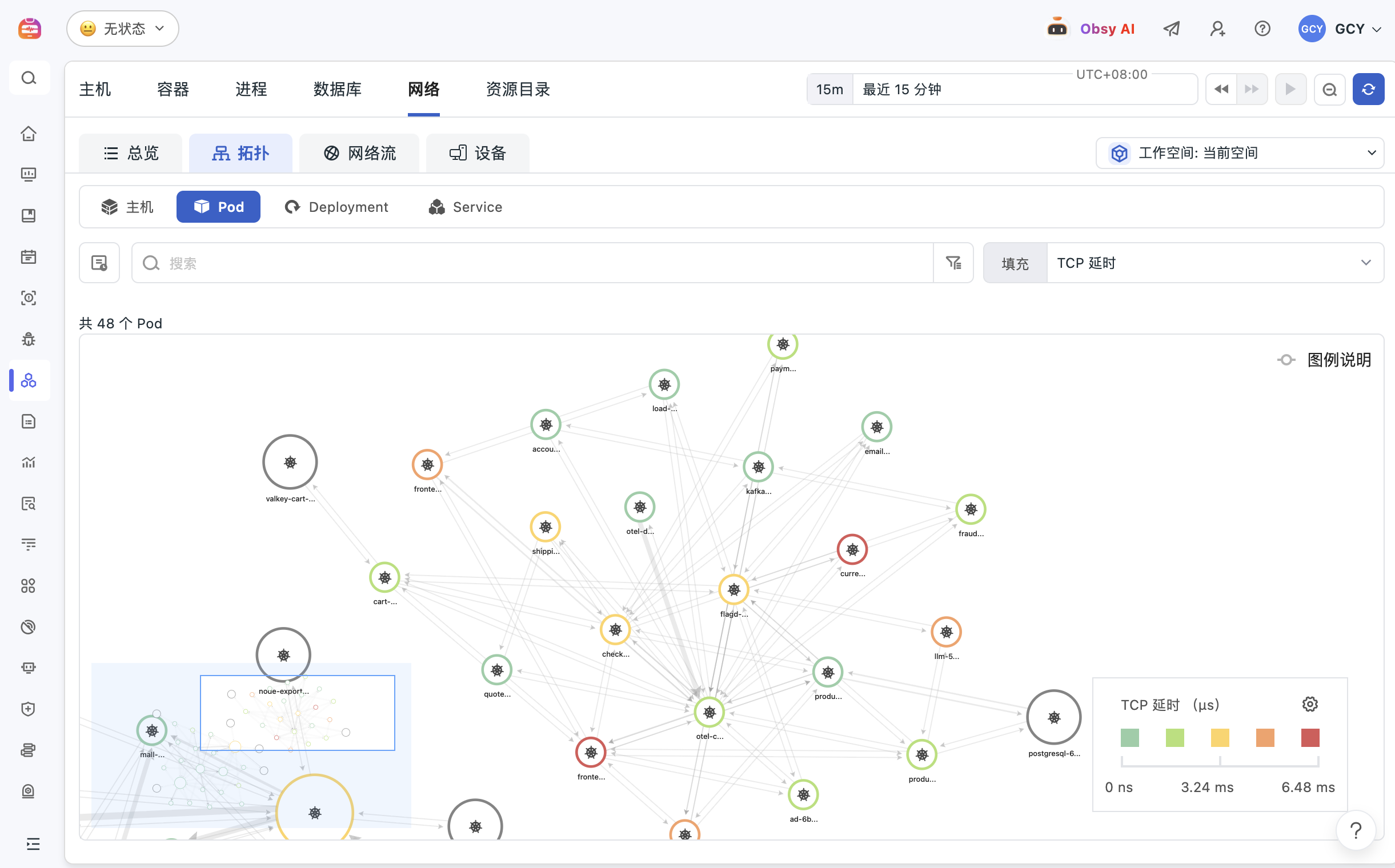Screen dimensions: 1395x868
Task: Open the home icon in sidebar
Action: 29,133
